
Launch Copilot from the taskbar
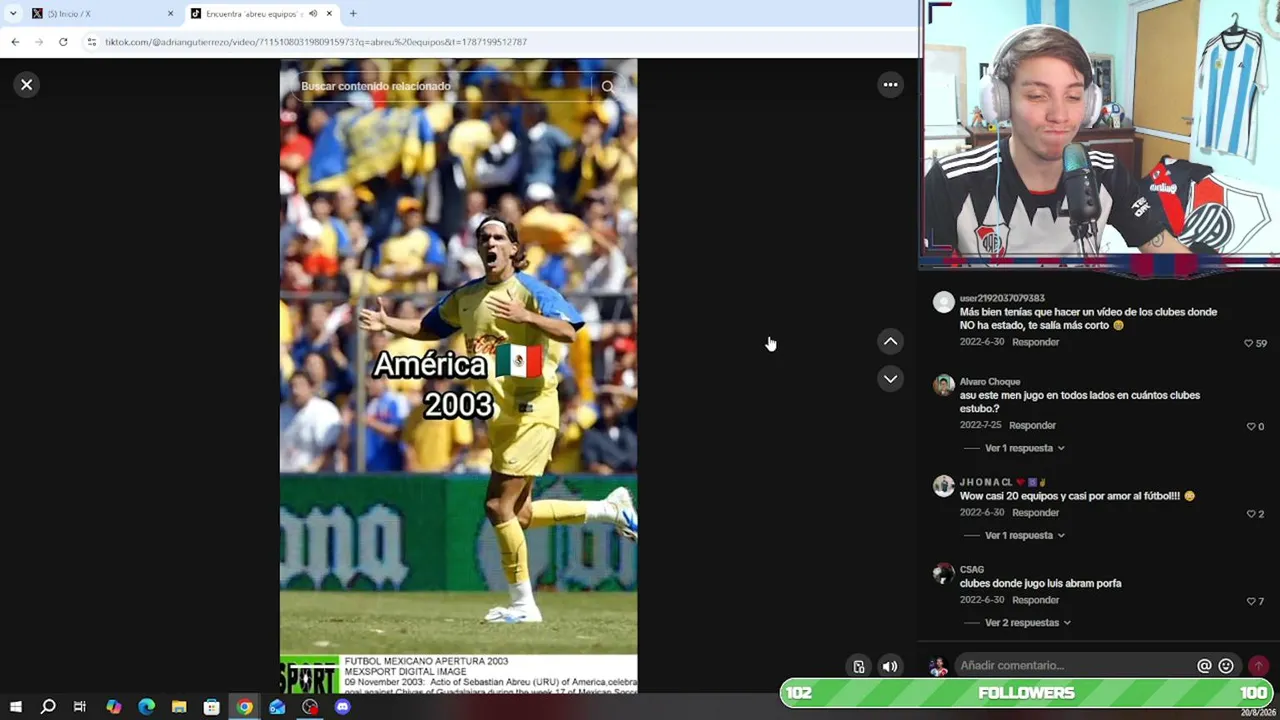click(x=113, y=707)
